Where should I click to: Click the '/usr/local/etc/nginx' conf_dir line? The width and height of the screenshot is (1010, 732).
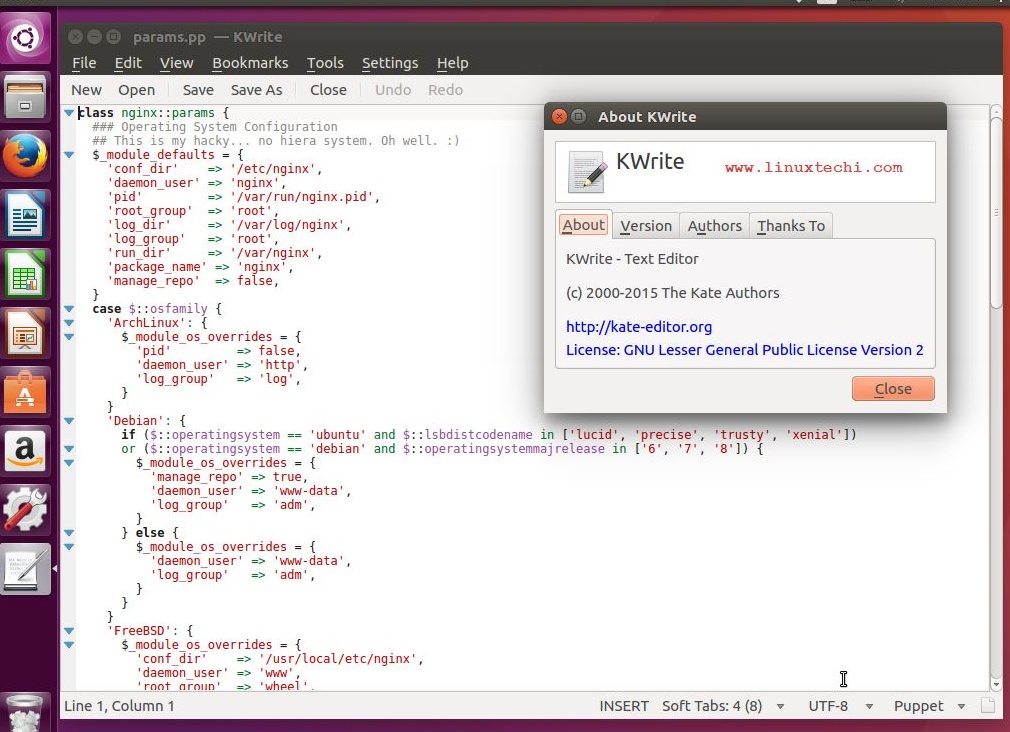tap(280, 659)
